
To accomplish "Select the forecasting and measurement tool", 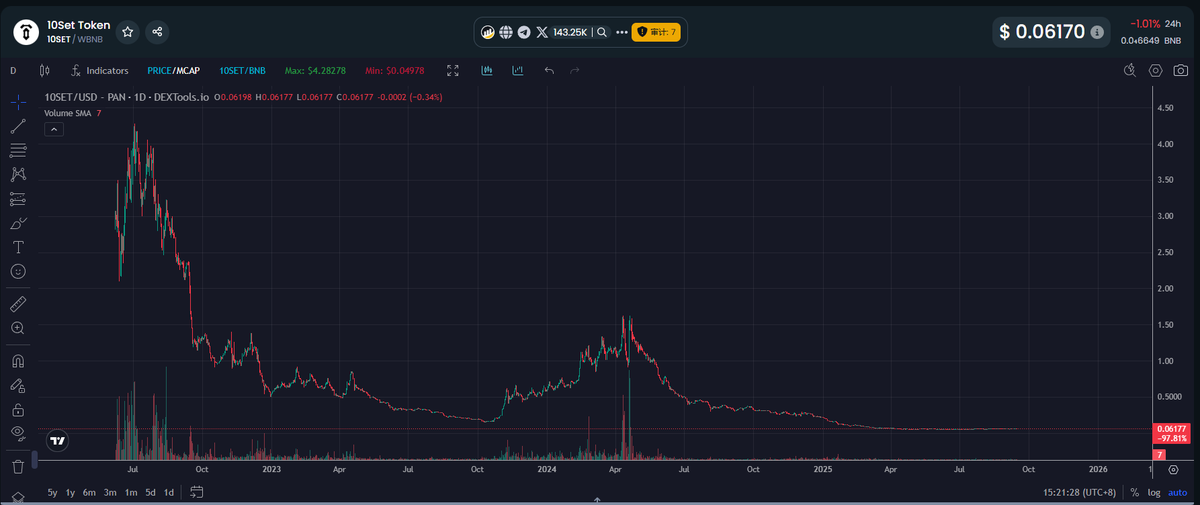I will tap(18, 198).
